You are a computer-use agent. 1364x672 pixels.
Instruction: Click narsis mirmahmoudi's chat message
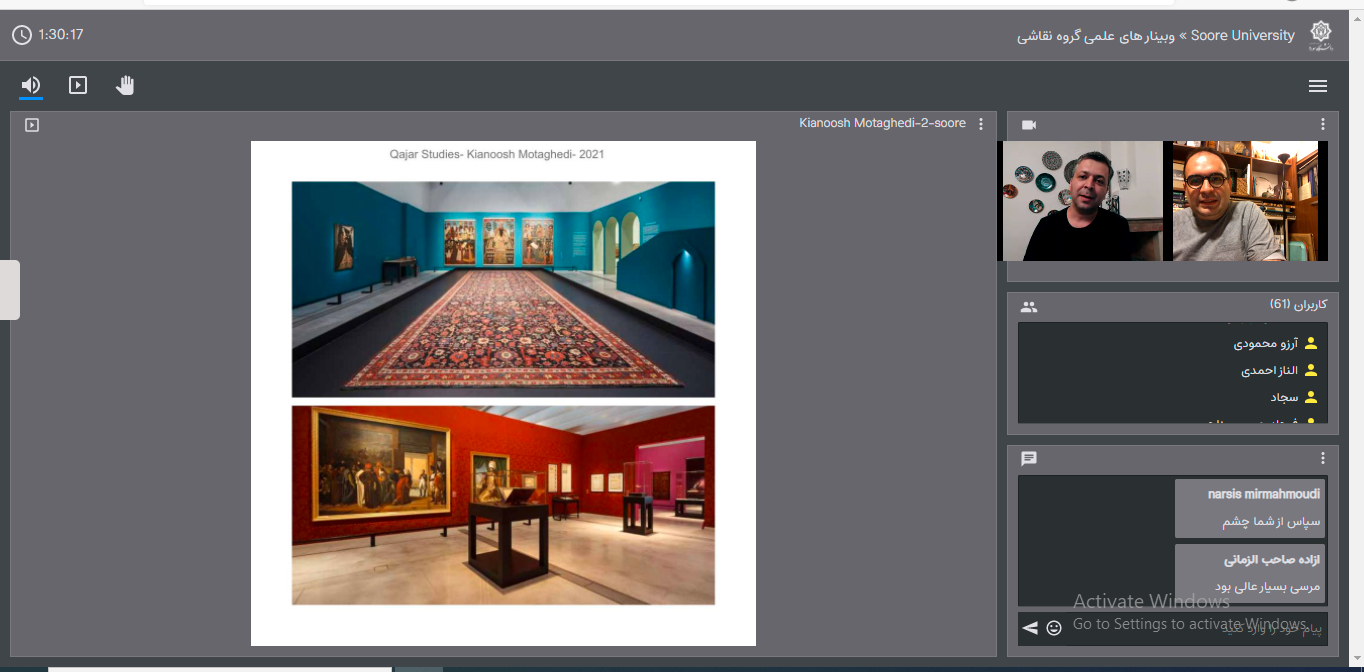(1250, 508)
